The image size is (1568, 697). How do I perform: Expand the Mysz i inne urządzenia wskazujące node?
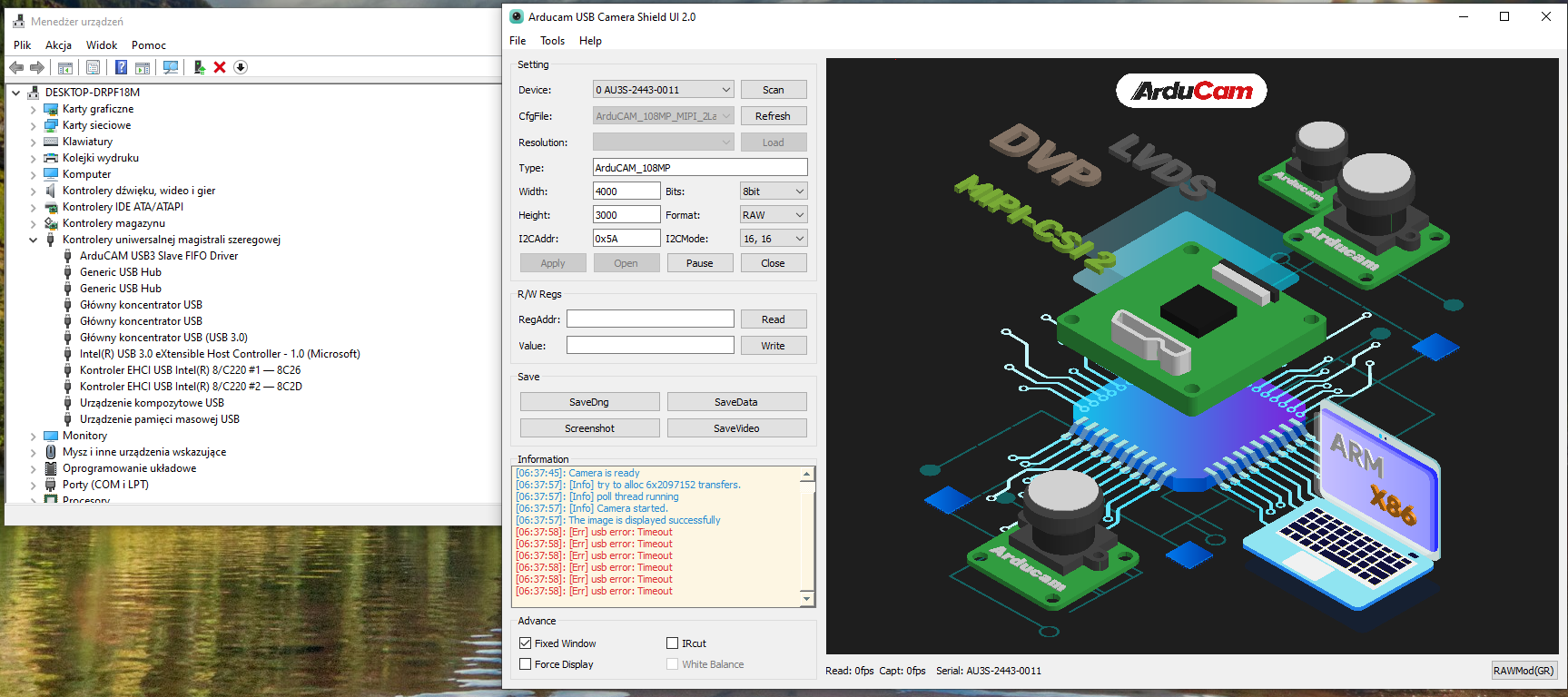(34, 453)
